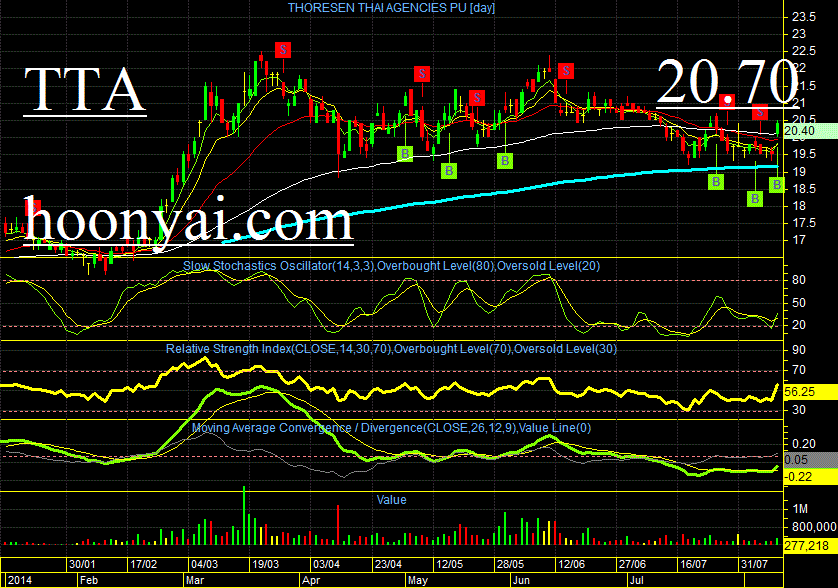Select the 04/03 date on time axis
Viewport: 838px width, 588px height.
[x=205, y=564]
